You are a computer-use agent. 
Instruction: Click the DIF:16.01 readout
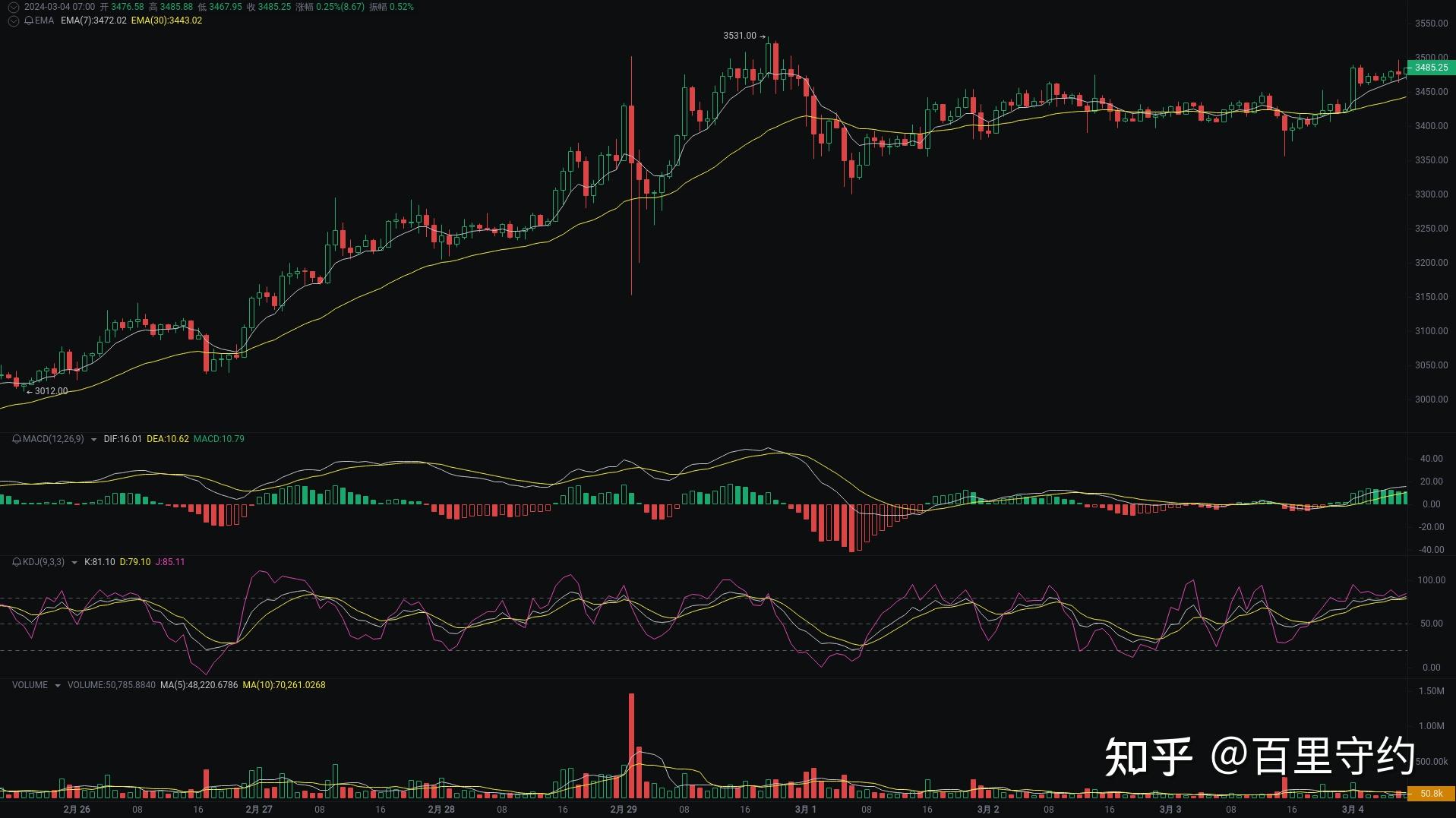tap(123, 439)
